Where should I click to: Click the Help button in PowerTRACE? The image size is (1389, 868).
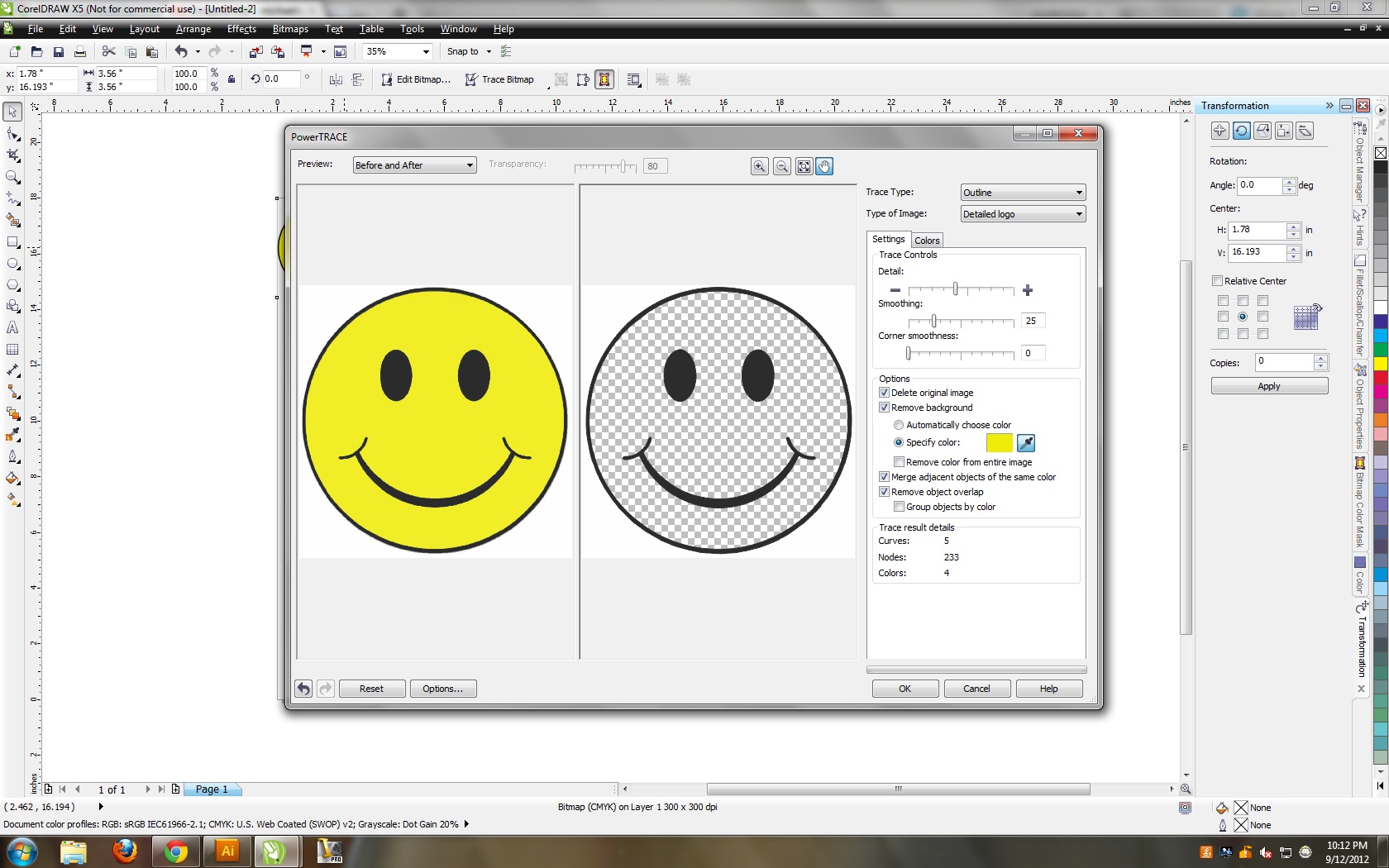click(x=1049, y=689)
